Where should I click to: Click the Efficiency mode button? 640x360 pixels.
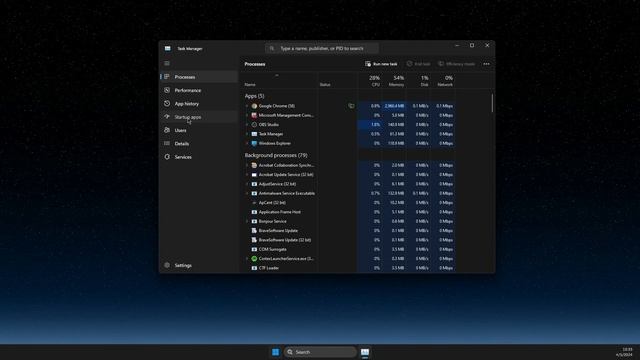tap(457, 64)
